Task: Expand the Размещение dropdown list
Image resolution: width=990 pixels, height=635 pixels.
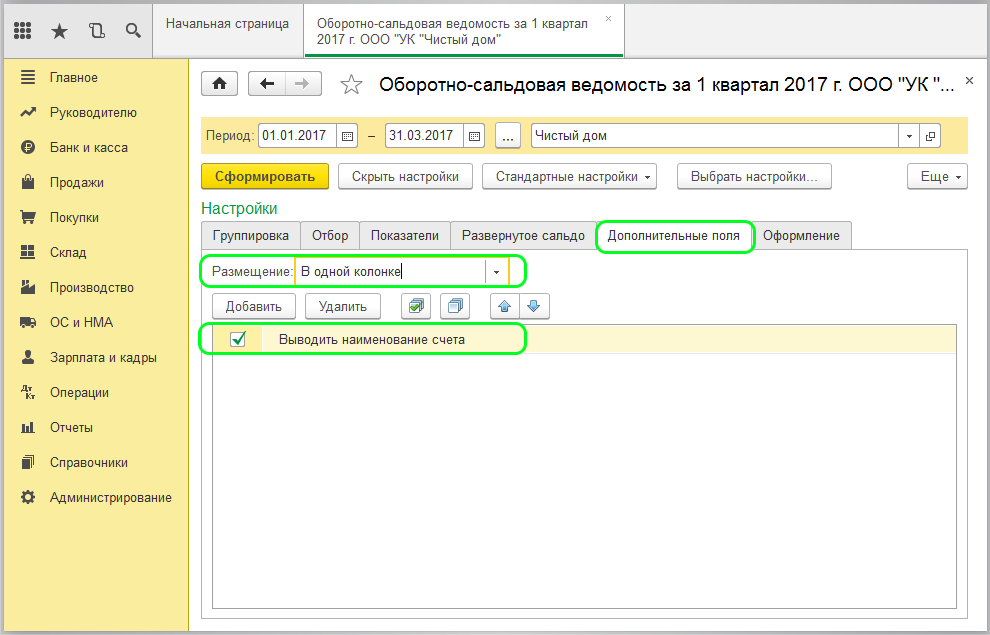Action: [x=496, y=272]
